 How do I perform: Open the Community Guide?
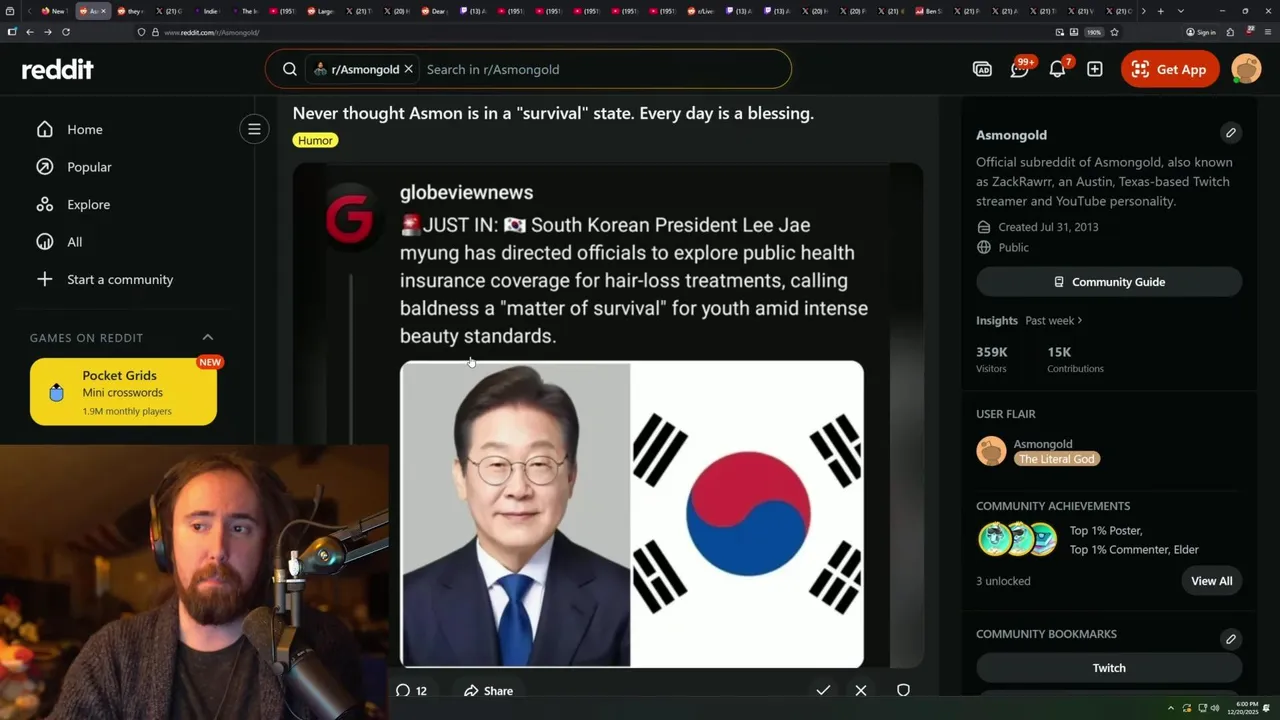click(1109, 282)
